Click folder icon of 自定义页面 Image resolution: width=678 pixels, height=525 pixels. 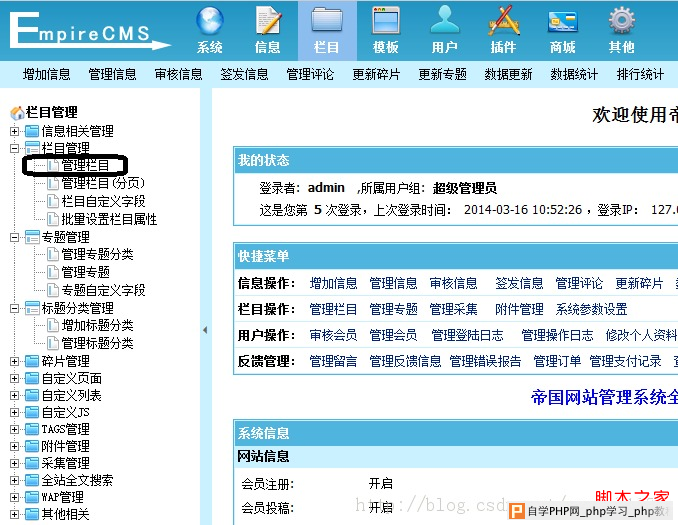[32, 378]
